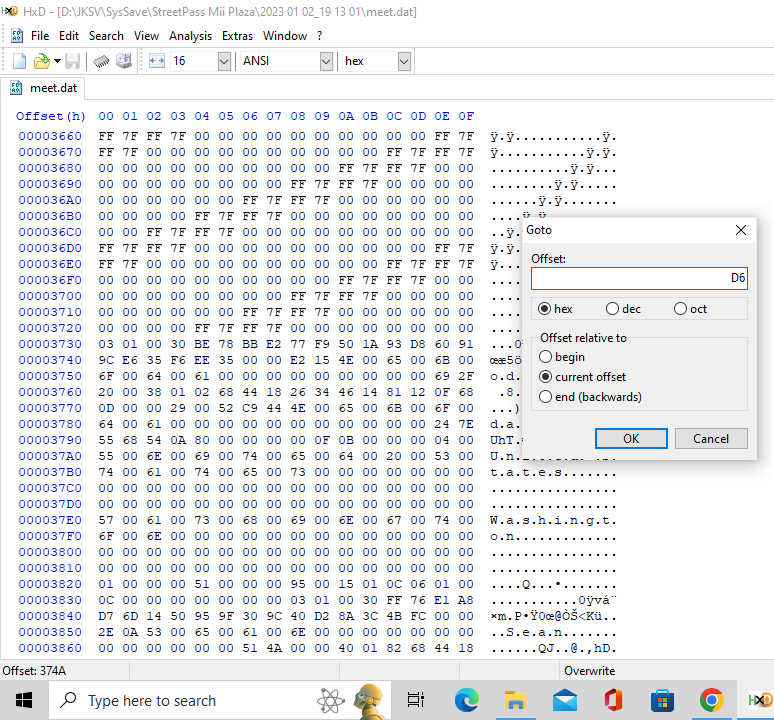The width and height of the screenshot is (774, 720).
Task: Click the Overwrite mode status bar entry
Action: pos(589,671)
